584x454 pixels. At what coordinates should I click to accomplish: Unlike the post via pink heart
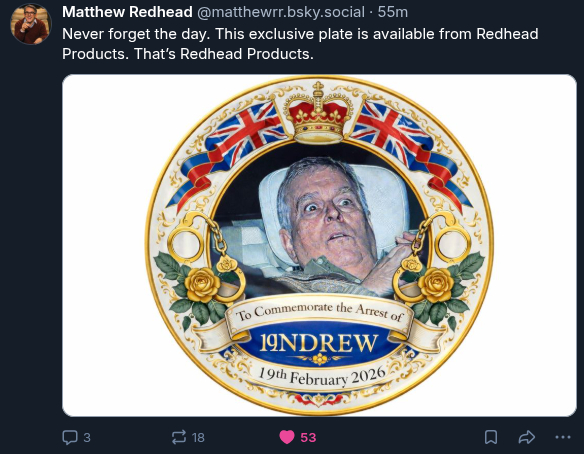(x=287, y=437)
